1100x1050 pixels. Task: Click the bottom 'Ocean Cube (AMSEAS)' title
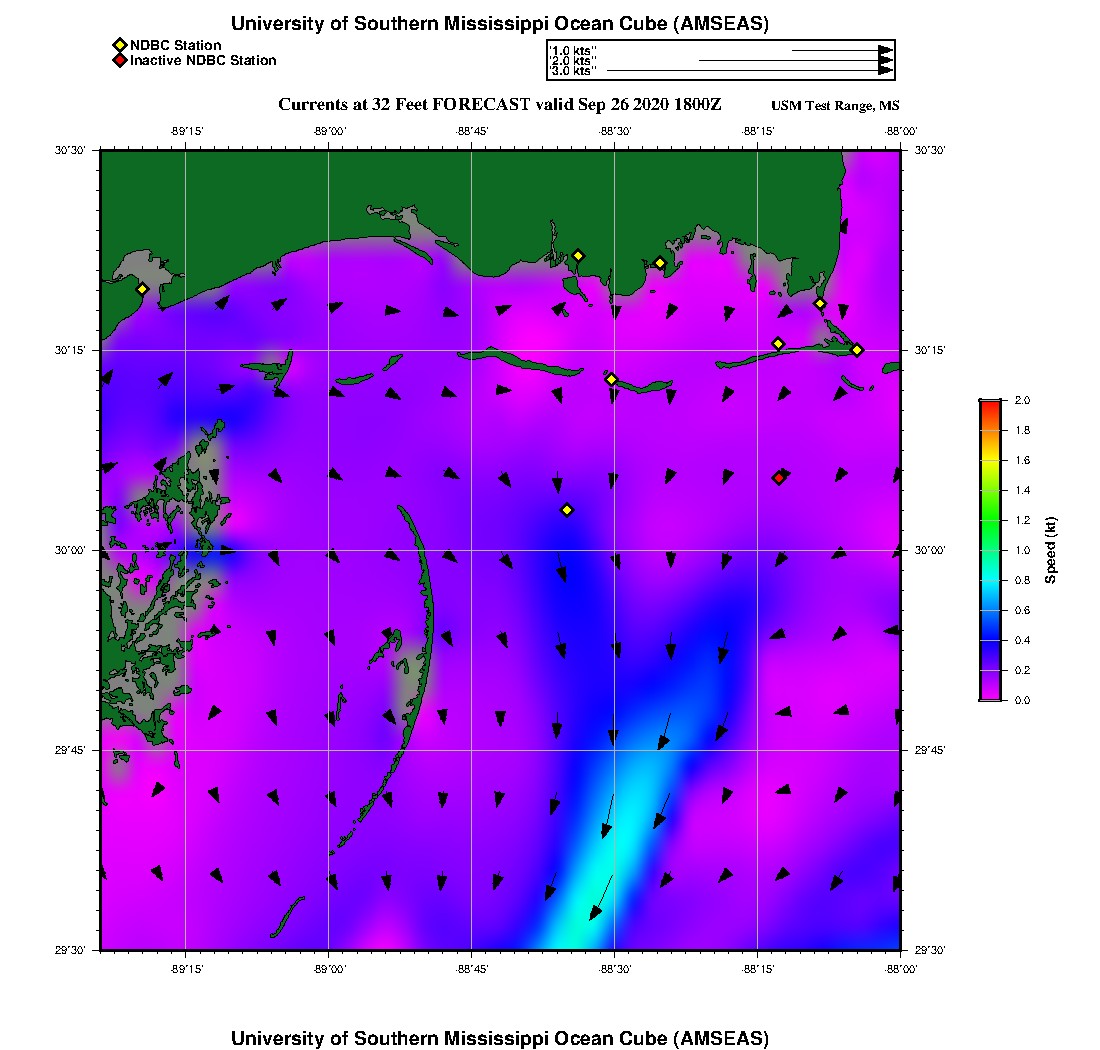pos(500,1038)
